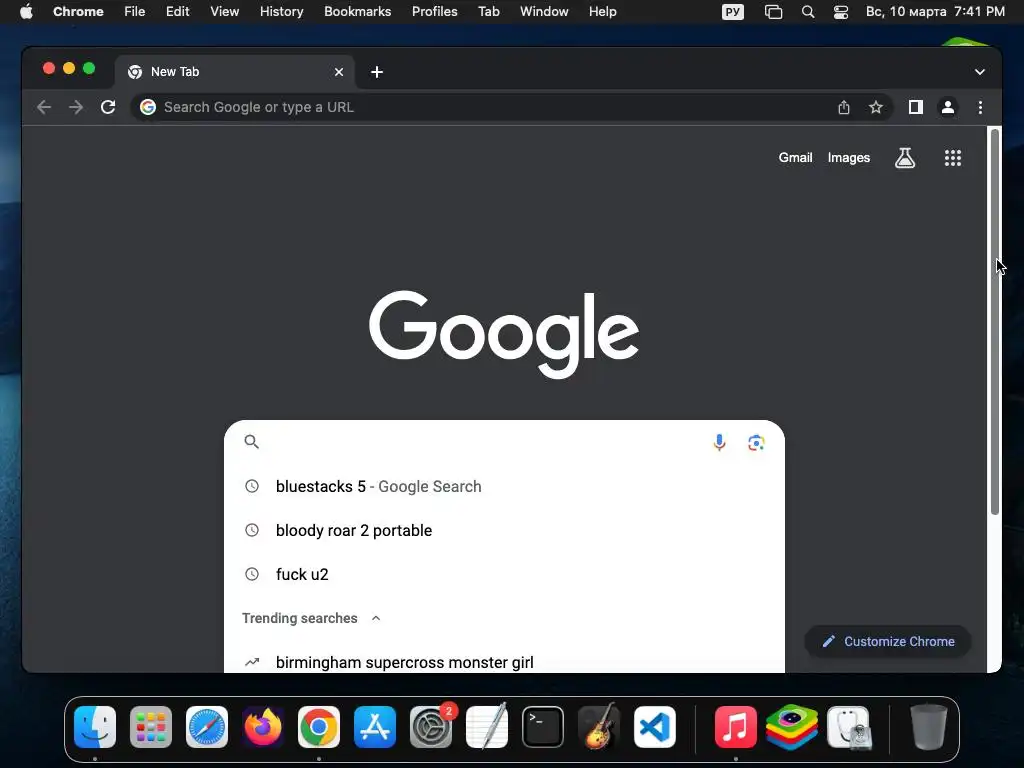Open the Chrome application menu

pyautogui.click(x=78, y=12)
